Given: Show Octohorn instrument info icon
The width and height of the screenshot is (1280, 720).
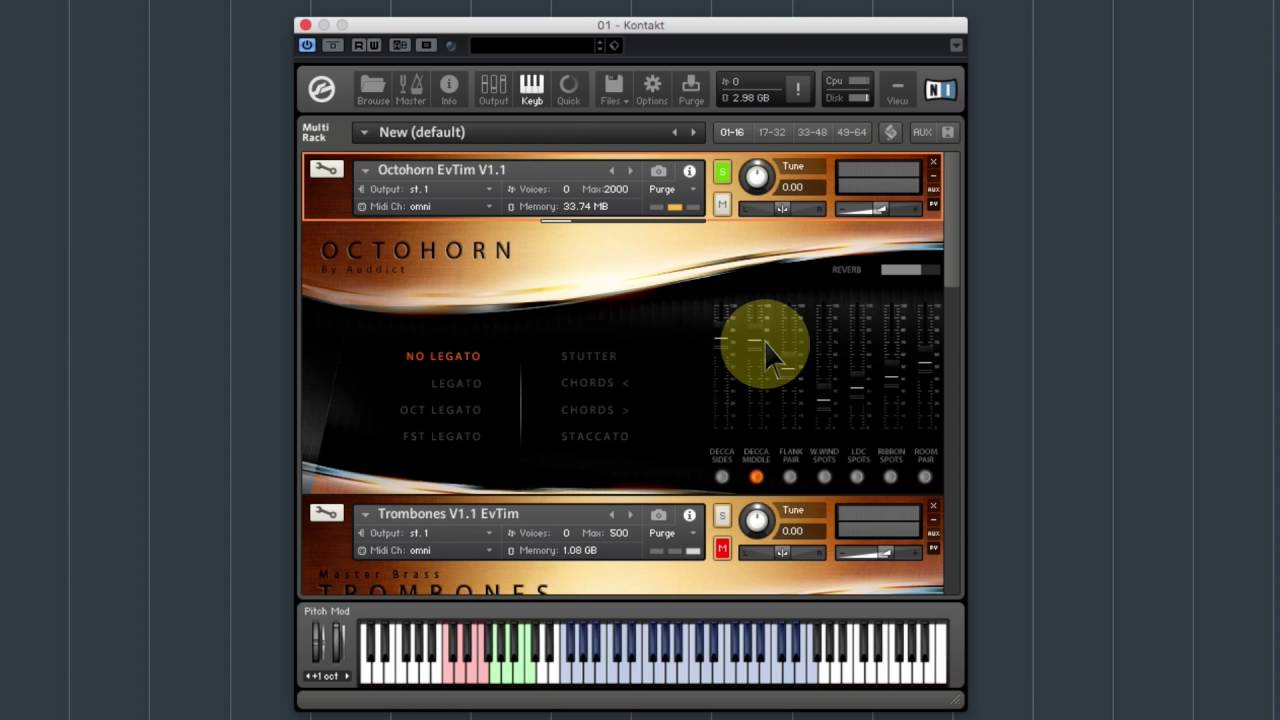Looking at the screenshot, I should 689,171.
